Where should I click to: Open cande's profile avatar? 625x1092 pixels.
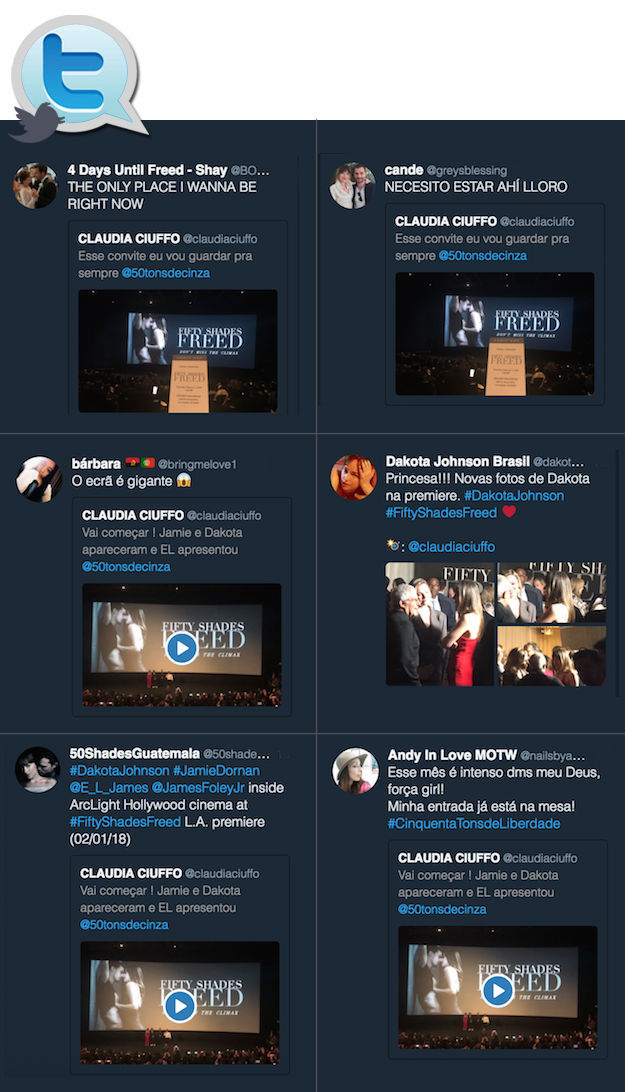tap(352, 186)
